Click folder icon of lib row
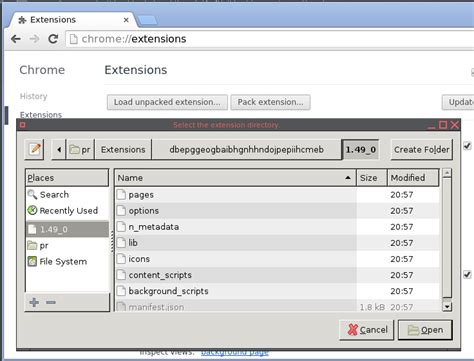Image resolution: width=474 pixels, height=361 pixels. tap(121, 243)
